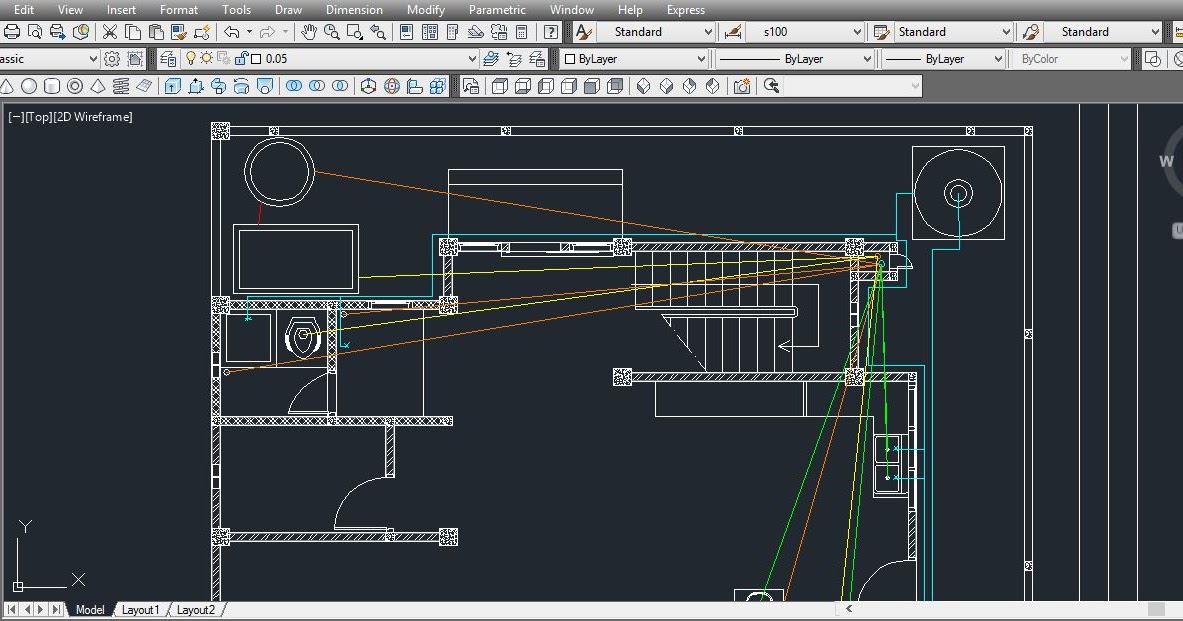Open the Properties palette
This screenshot has width=1183, height=621.
pos(405,31)
